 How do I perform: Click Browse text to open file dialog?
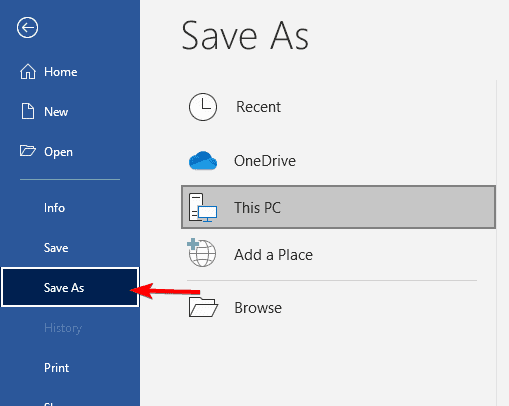(258, 308)
